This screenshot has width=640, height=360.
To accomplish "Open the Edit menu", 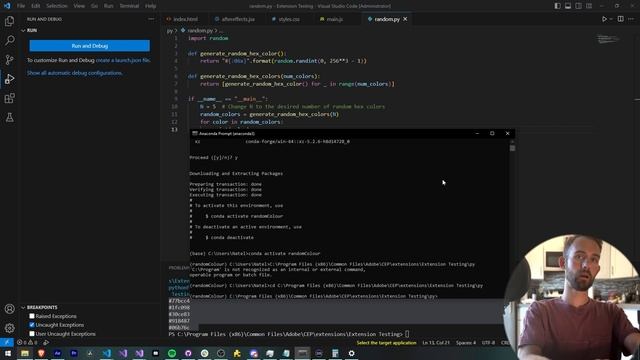I will [36, 6].
